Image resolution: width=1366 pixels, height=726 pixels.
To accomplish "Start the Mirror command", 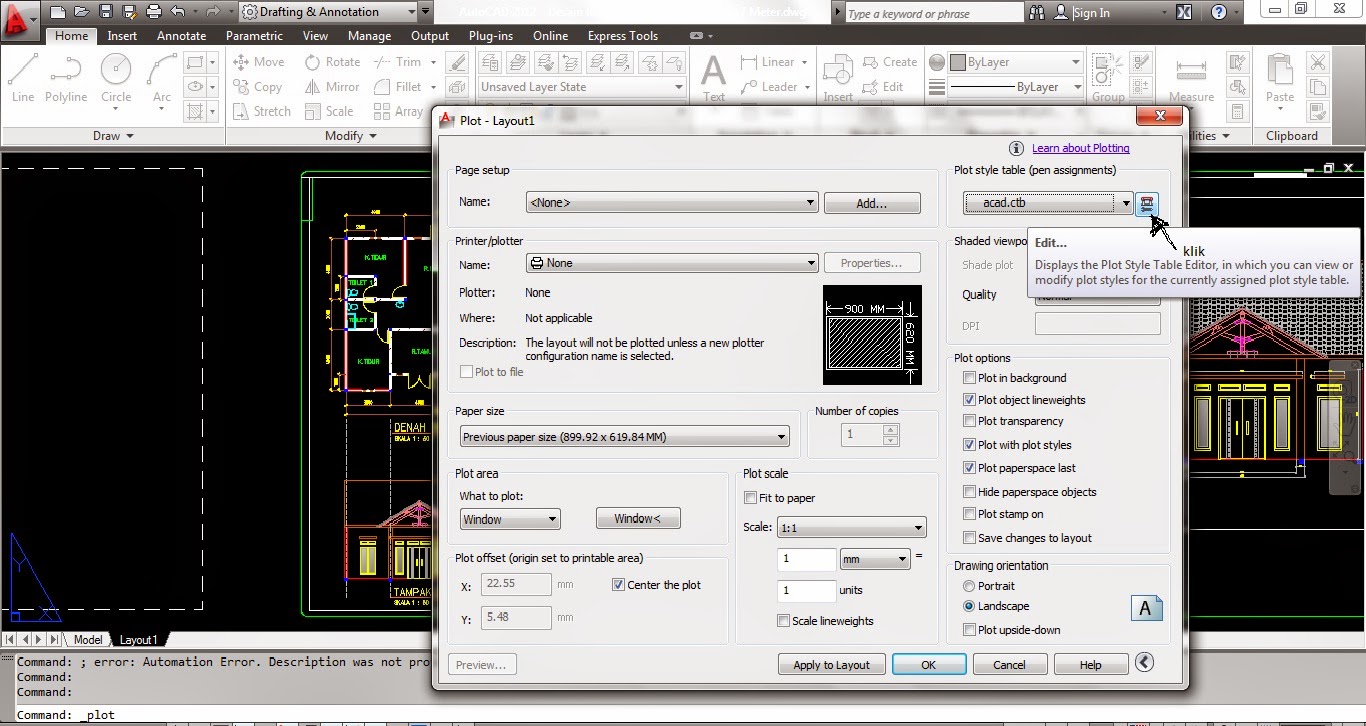I will (330, 86).
